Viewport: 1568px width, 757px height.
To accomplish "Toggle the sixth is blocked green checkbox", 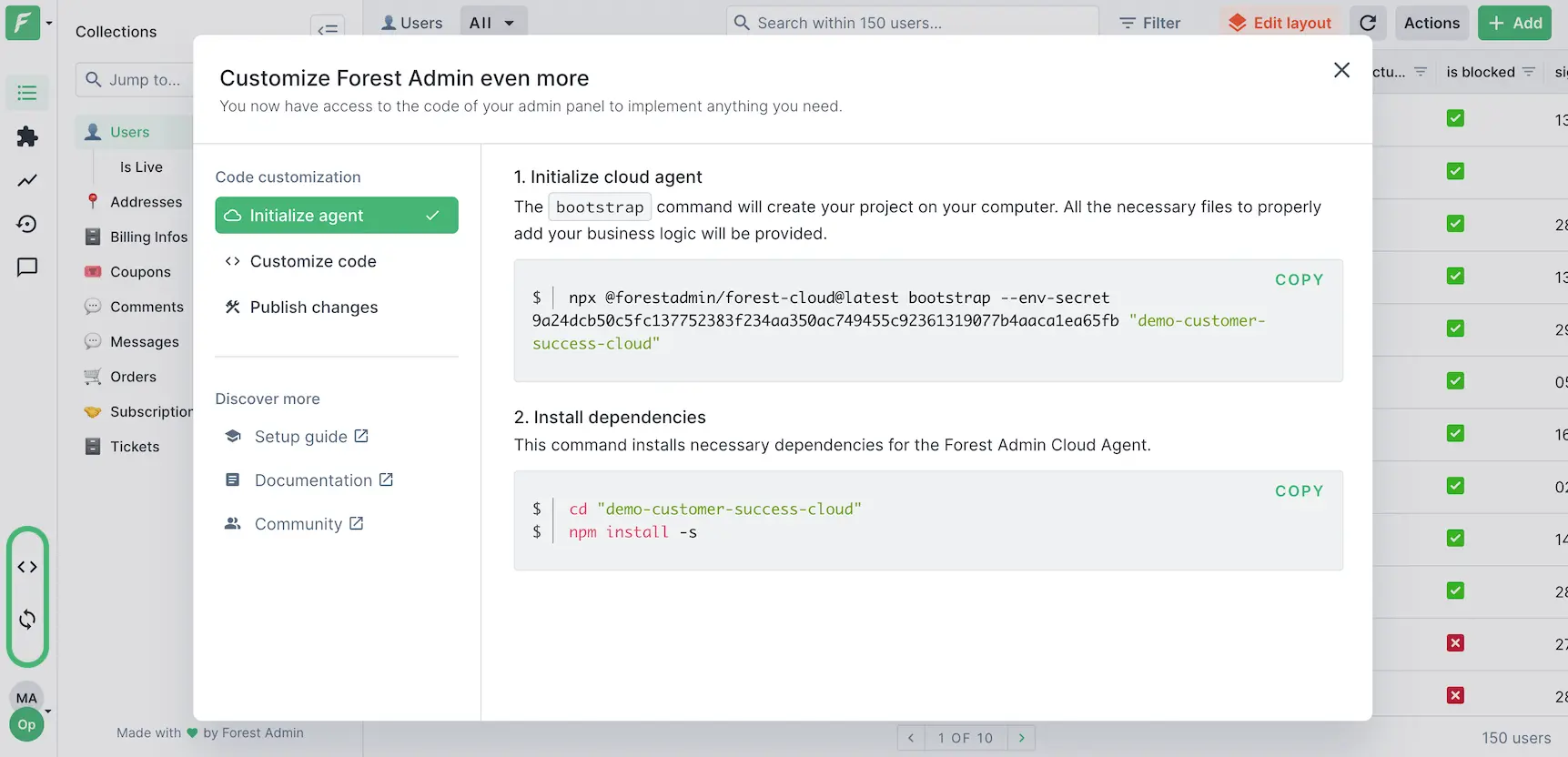I will pos(1455,381).
